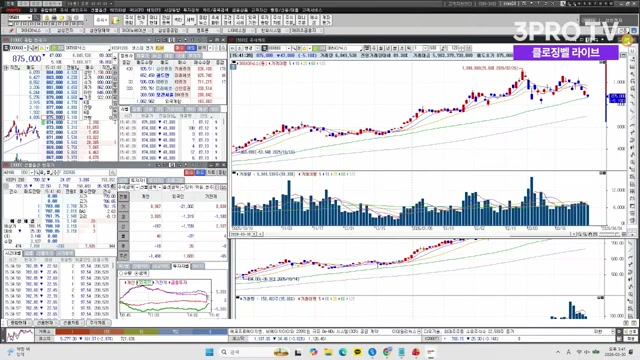Open the 주식 menu in the menu bar
This screenshot has width=640, height=360.
pyautogui.click(x=64, y=10)
